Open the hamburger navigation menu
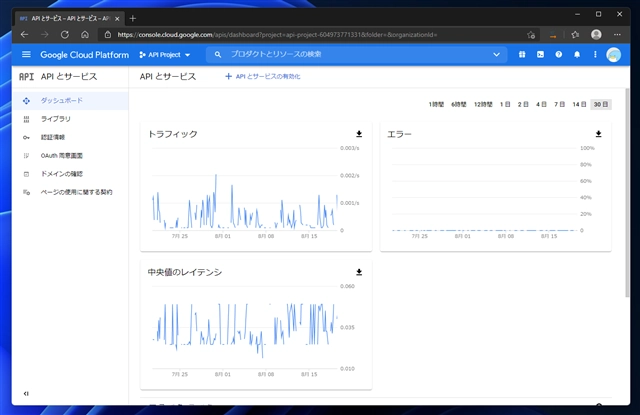The width and height of the screenshot is (640, 415). coord(26,54)
